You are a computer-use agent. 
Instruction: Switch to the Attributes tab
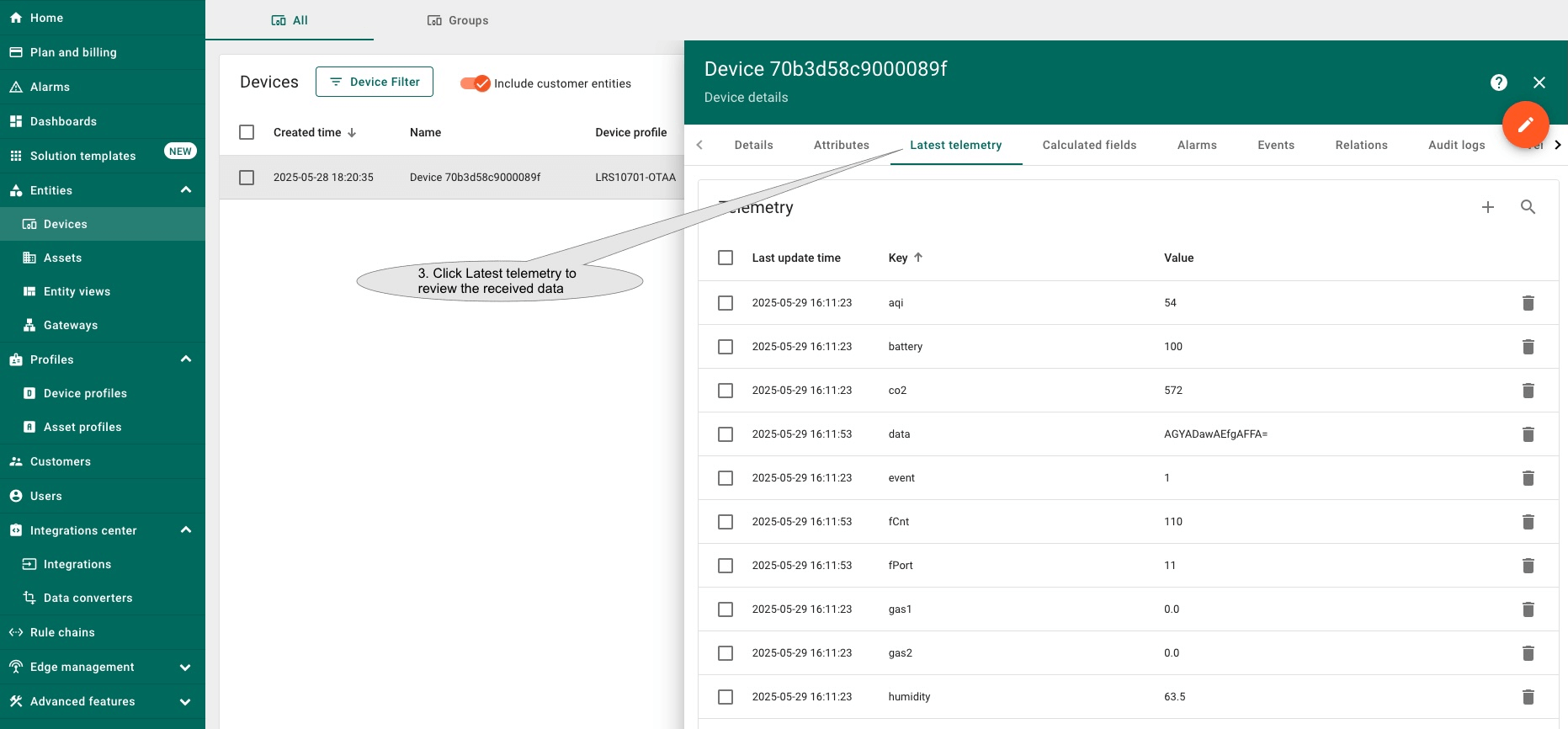tap(841, 145)
